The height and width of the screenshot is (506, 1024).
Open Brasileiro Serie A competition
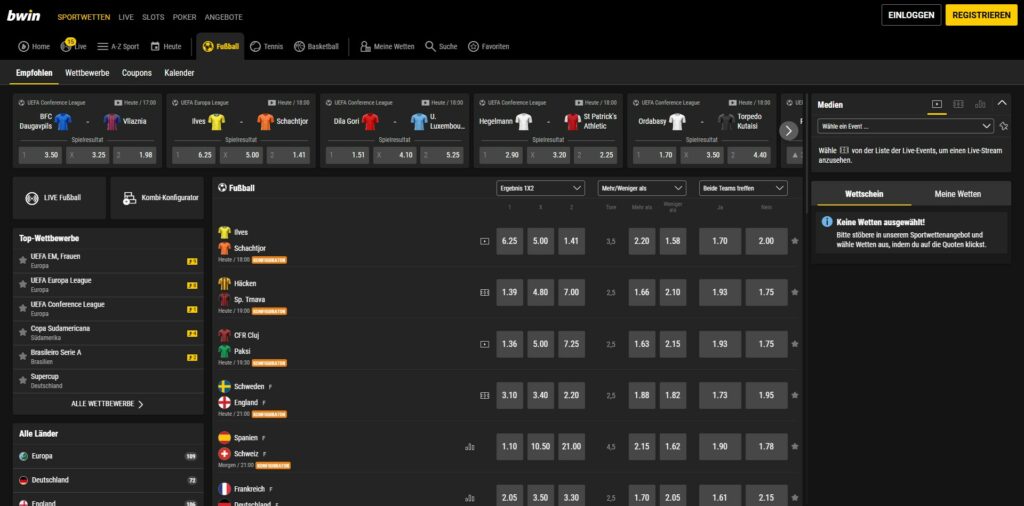tap(108, 357)
